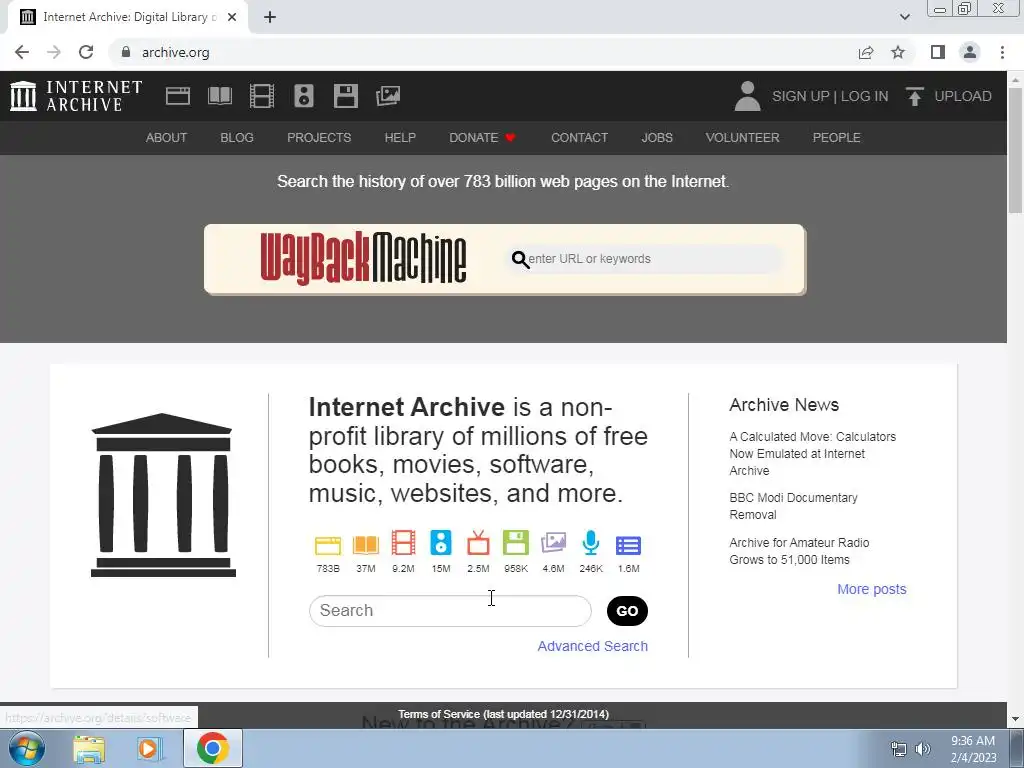Click the Wayback Machine logo
Viewport: 1024px width, 768px height.
[x=363, y=259]
